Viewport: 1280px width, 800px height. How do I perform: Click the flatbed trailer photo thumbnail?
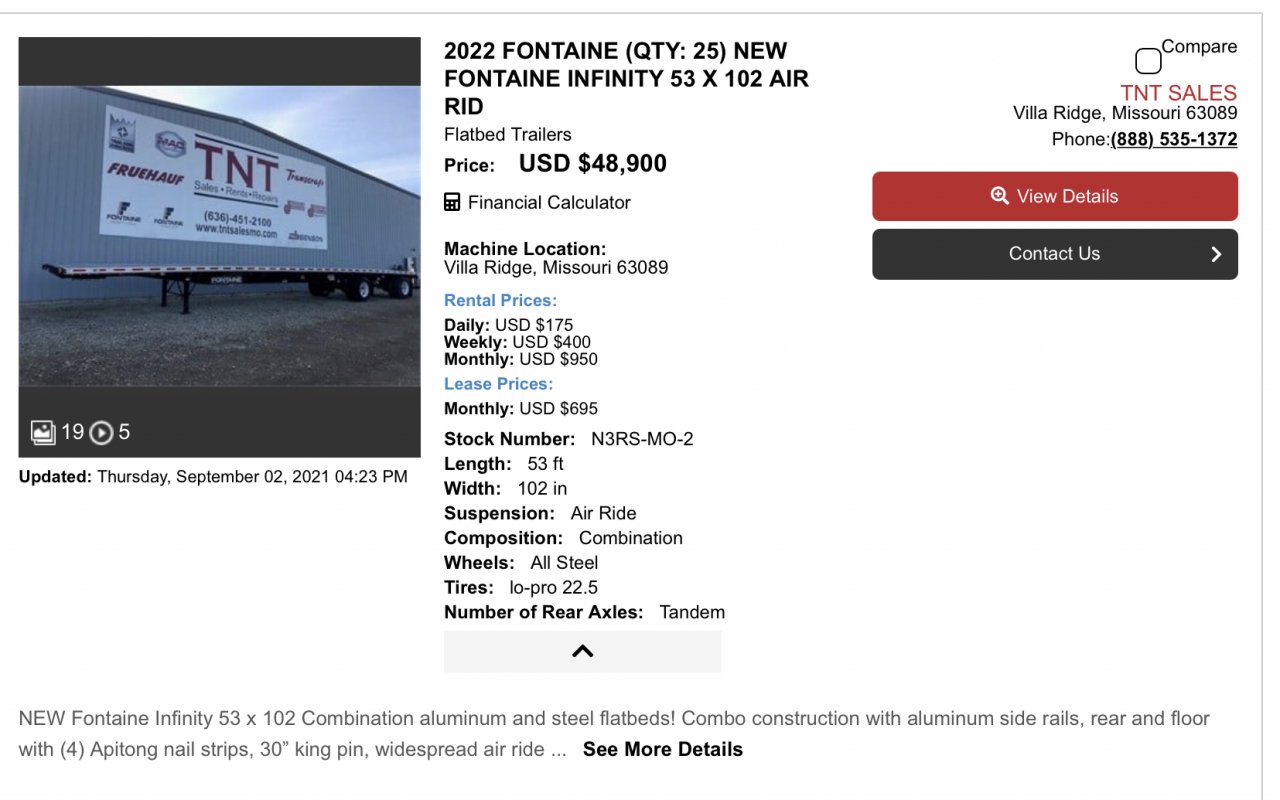click(x=219, y=236)
